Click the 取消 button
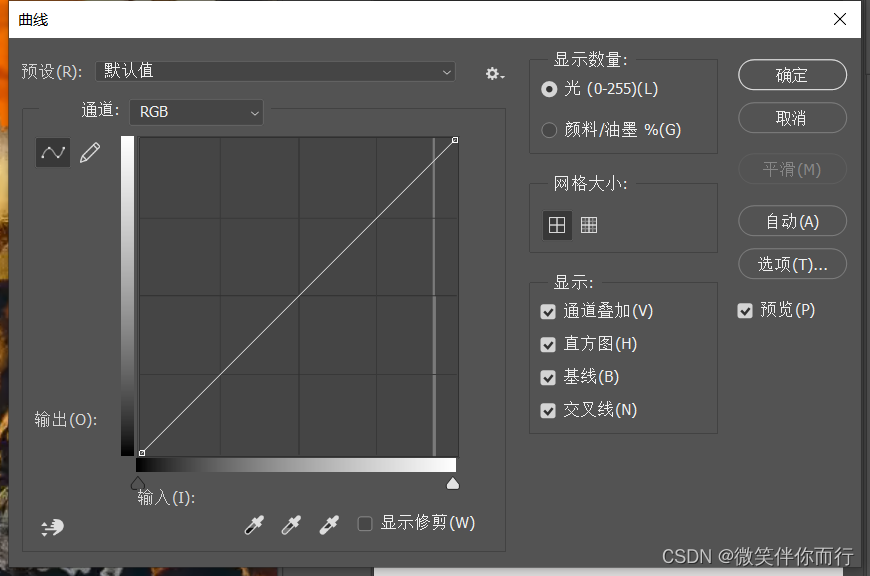870x576 pixels. point(792,118)
